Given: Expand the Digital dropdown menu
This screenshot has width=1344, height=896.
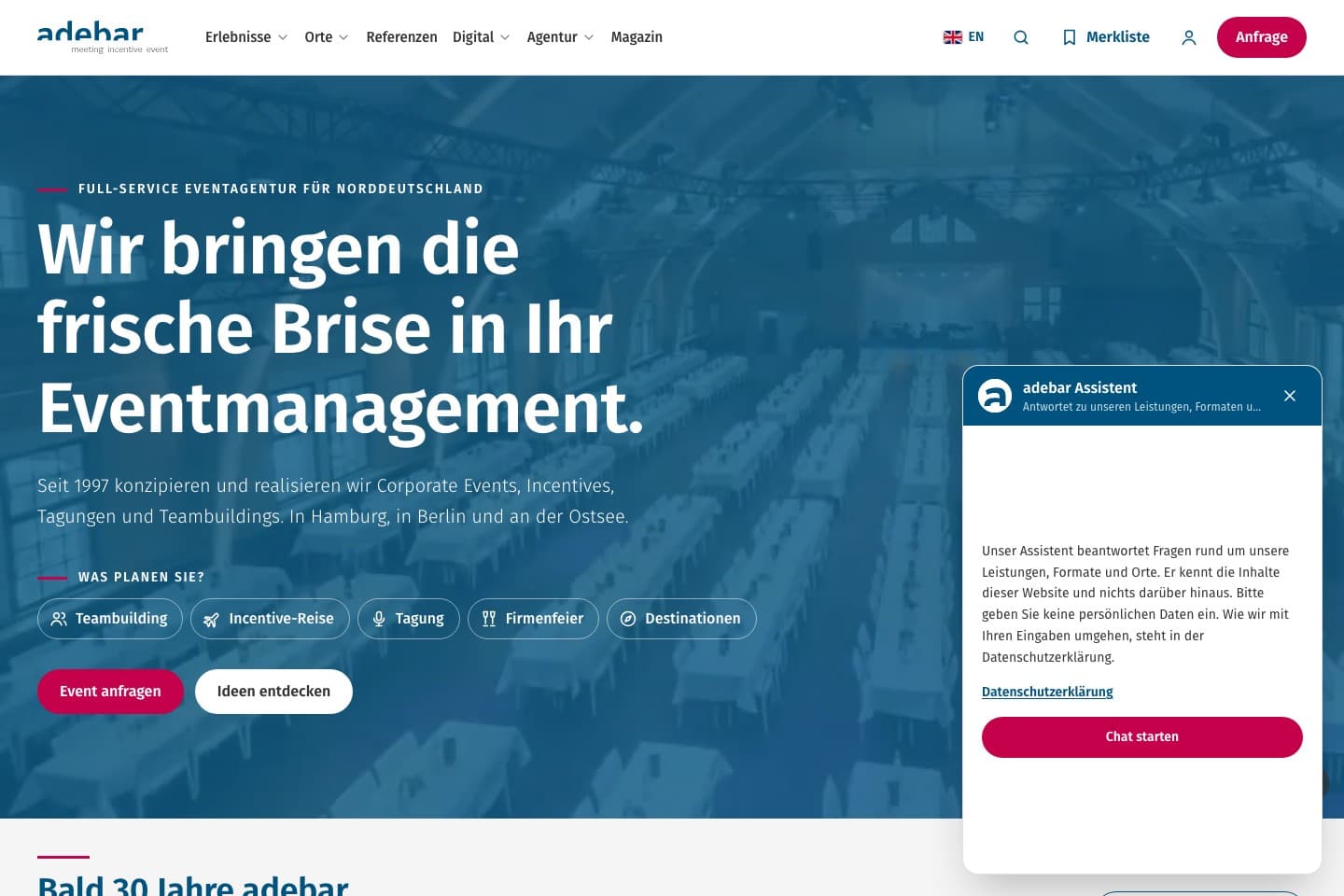Looking at the screenshot, I should point(482,37).
